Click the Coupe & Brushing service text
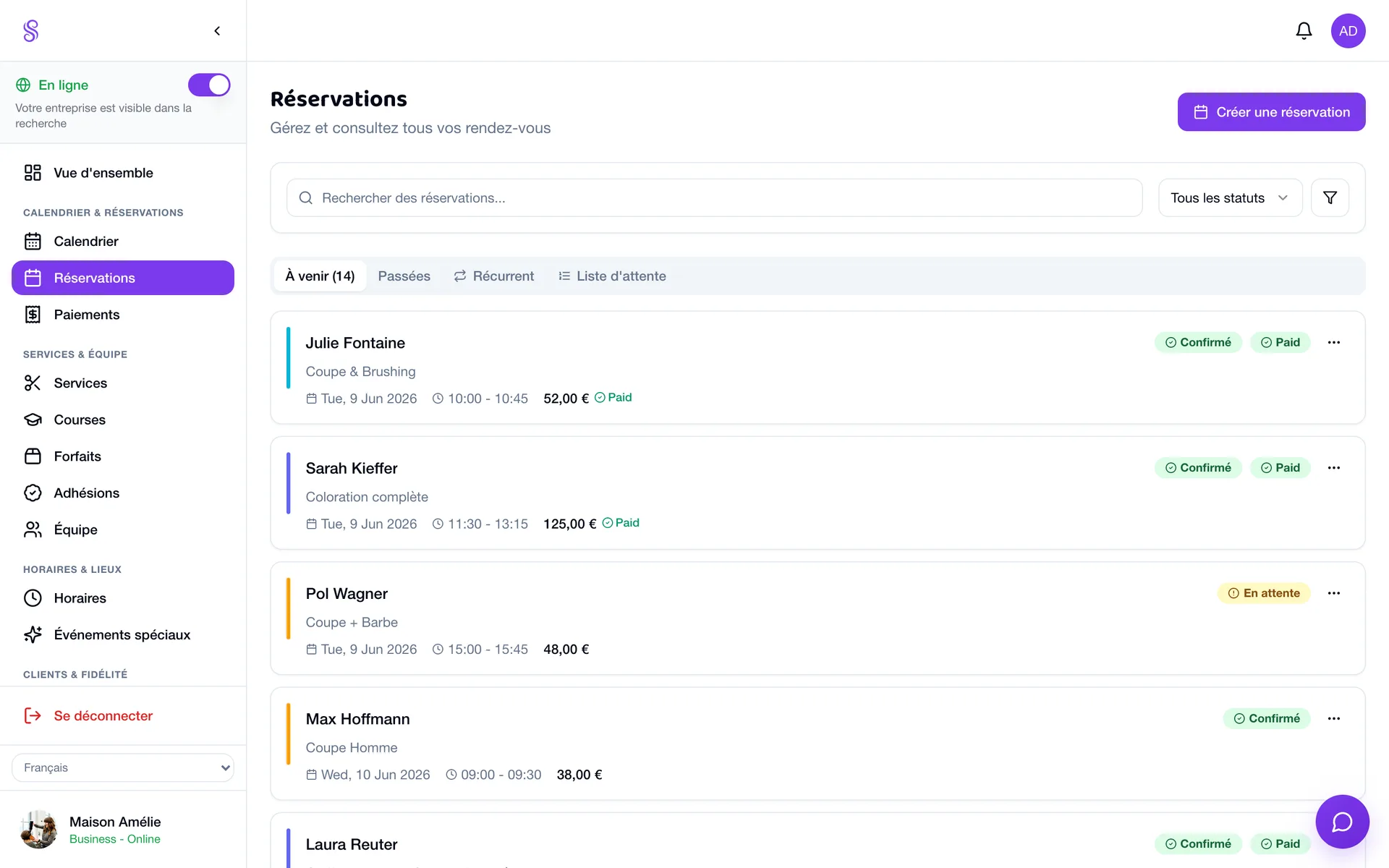Screen dimensions: 1389x868 point(360,372)
